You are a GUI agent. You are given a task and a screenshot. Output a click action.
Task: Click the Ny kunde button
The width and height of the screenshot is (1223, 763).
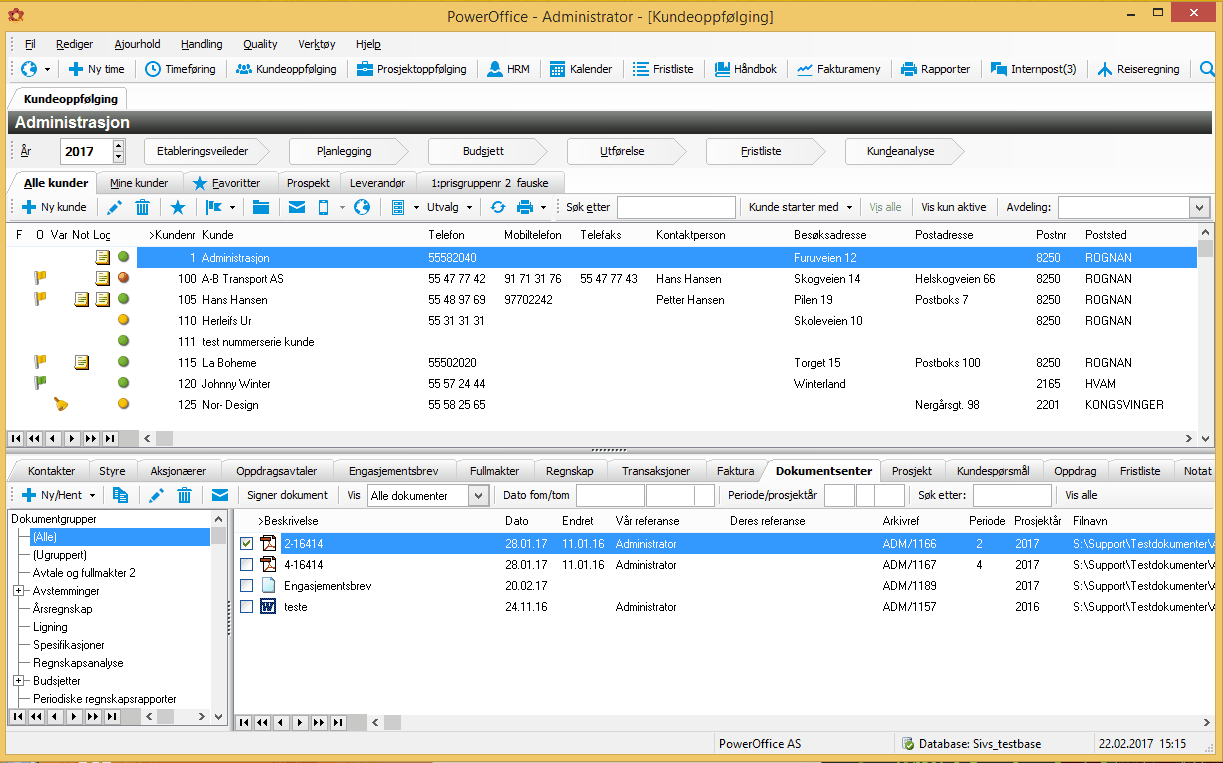pyautogui.click(x=54, y=207)
